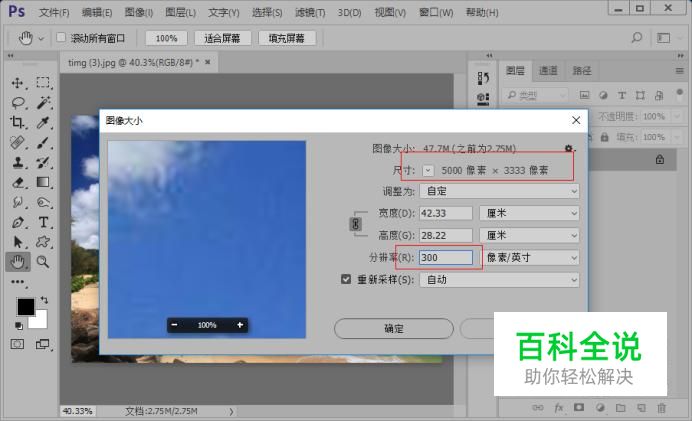The width and height of the screenshot is (692, 421).
Task: Open height unit dropdown
Action: click(x=529, y=235)
